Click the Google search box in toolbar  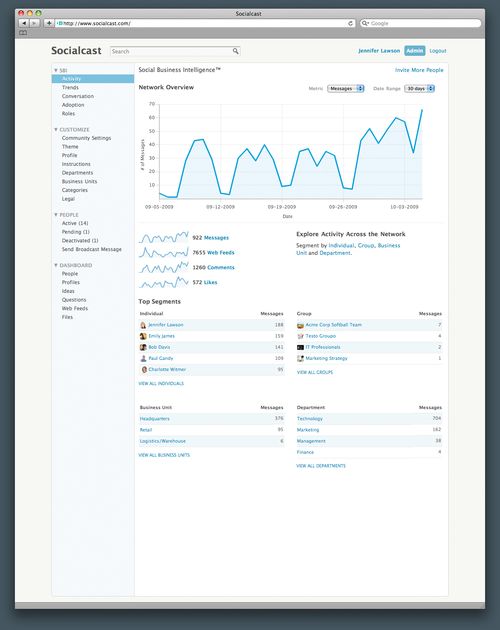pos(420,23)
